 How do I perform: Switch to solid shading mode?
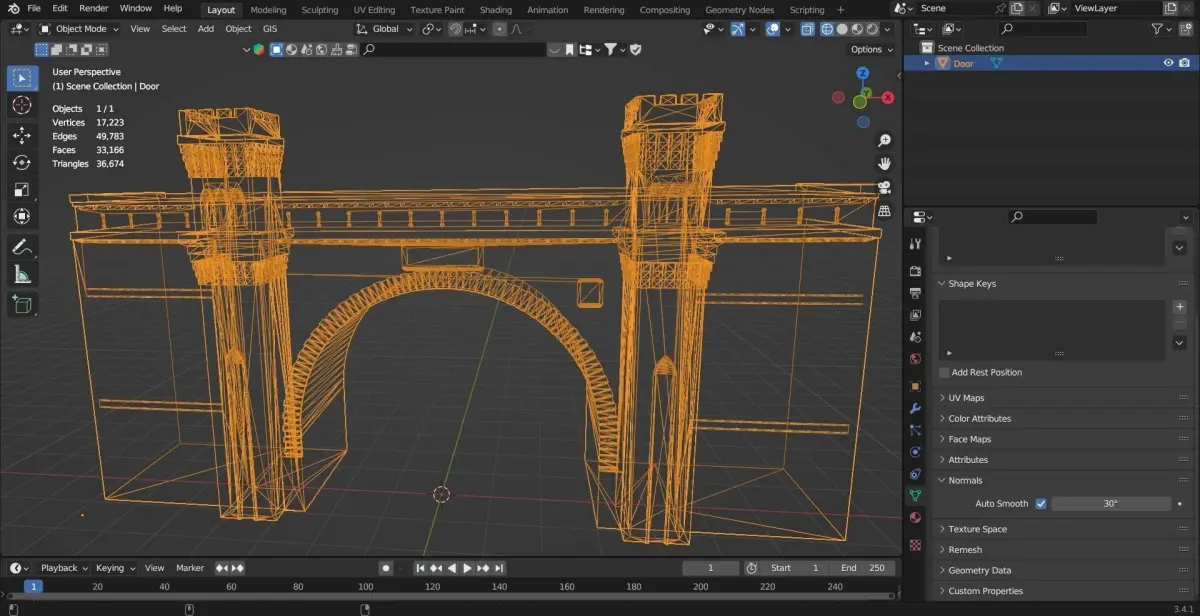842,29
